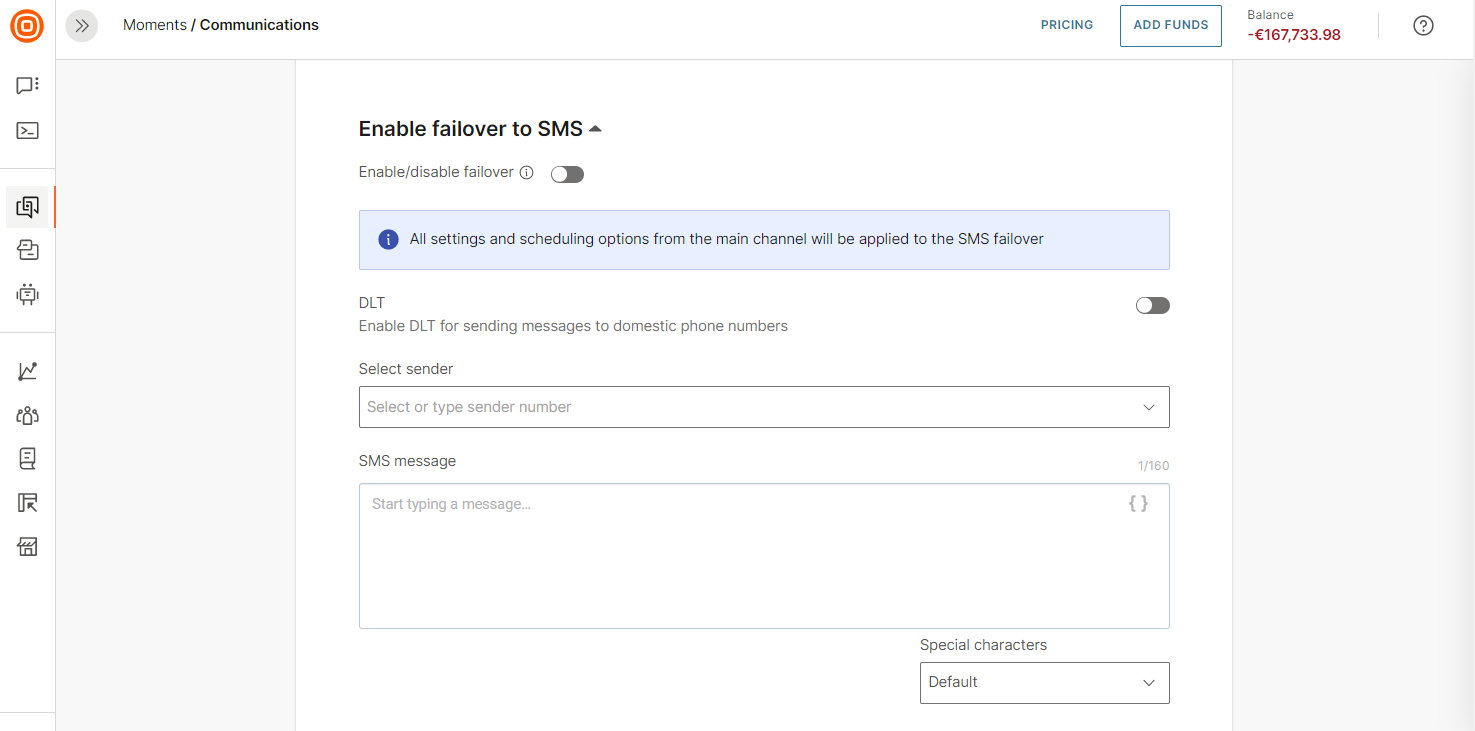Insert placeholder using curly braces icon
1475x731 pixels.
click(1138, 504)
